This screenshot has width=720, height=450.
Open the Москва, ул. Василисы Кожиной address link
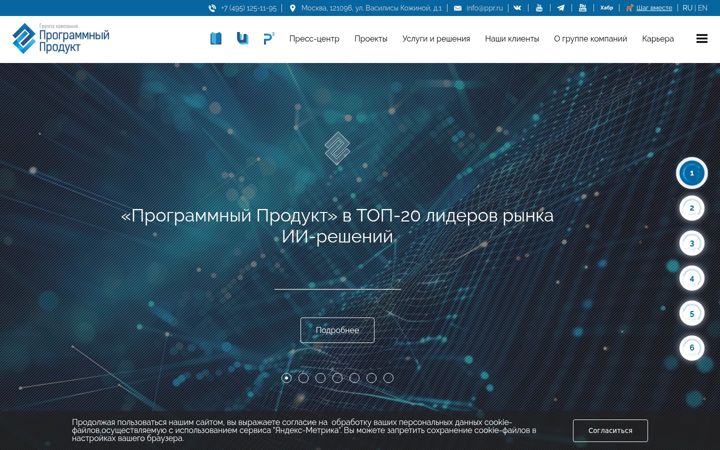371,8
